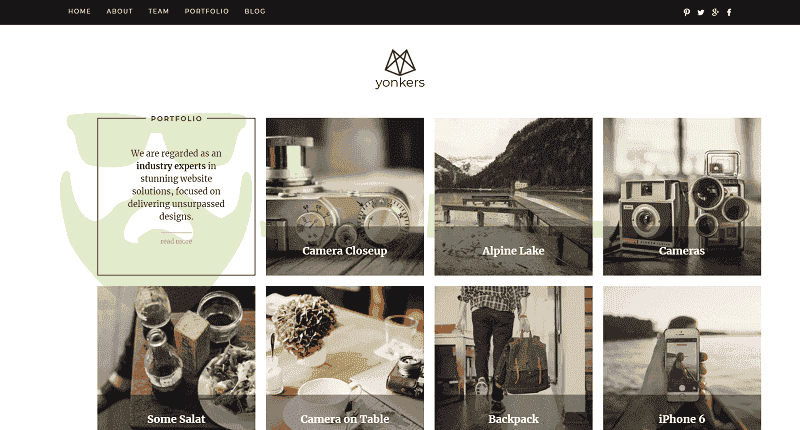Open the Team menu item
This screenshot has height=430, width=800.
click(159, 11)
